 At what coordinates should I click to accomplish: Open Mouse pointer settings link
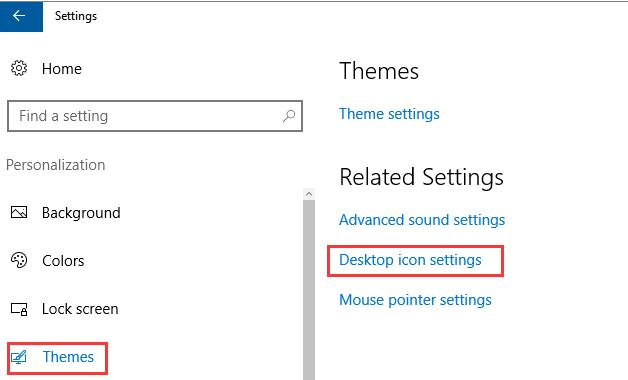tap(415, 300)
